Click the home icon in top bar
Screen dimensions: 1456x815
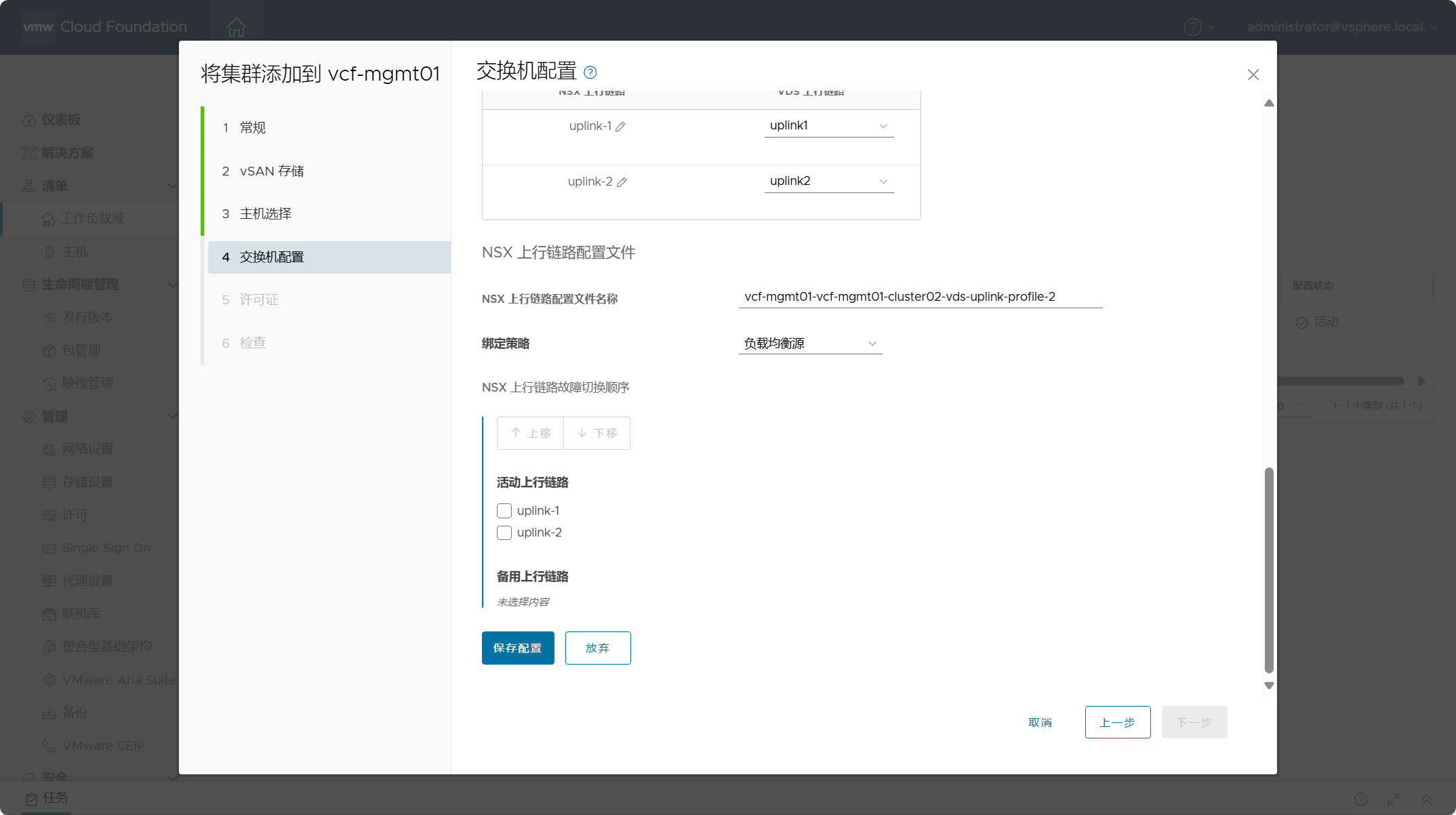point(237,27)
